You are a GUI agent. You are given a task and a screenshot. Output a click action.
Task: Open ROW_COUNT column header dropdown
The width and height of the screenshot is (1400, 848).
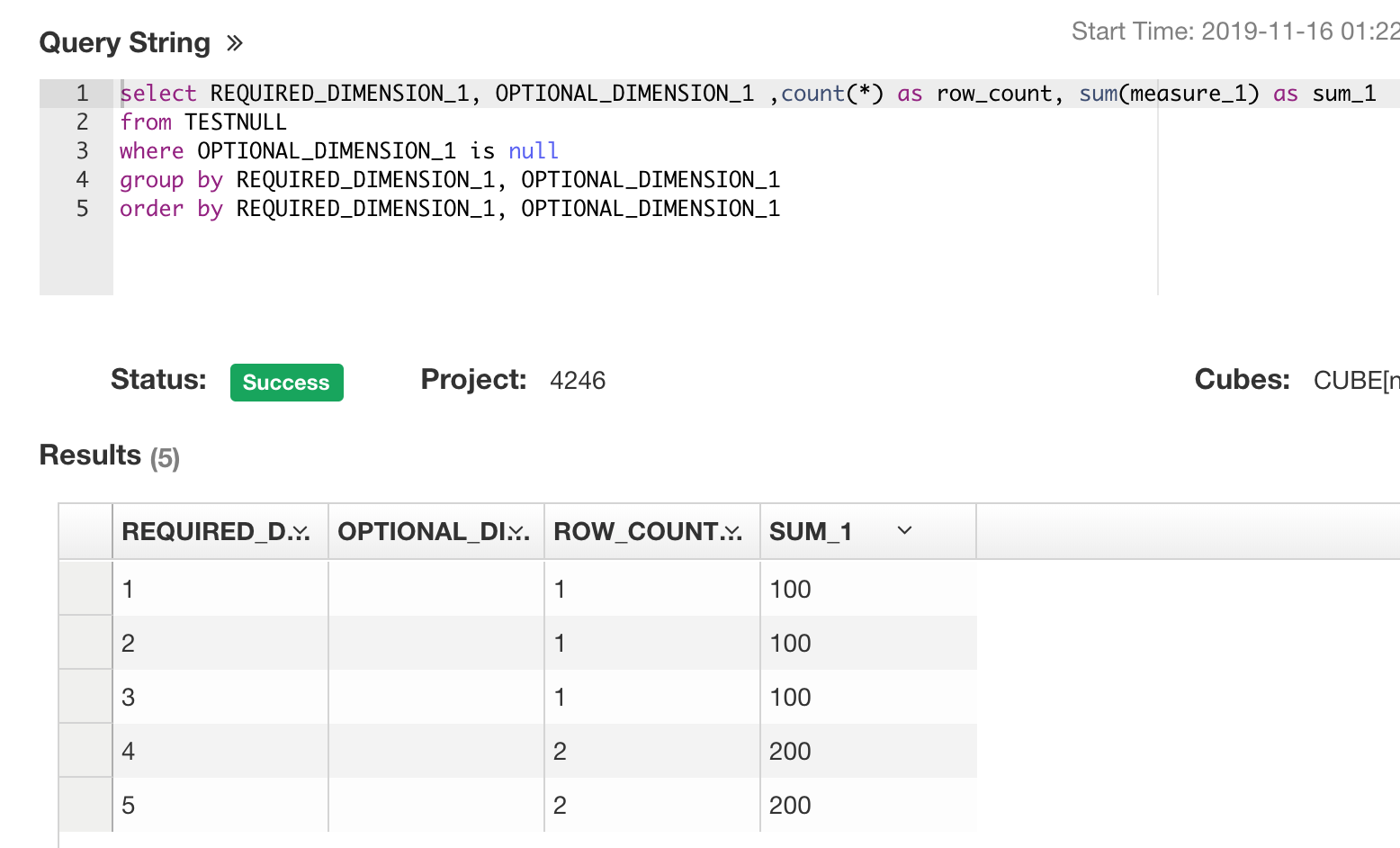[733, 532]
